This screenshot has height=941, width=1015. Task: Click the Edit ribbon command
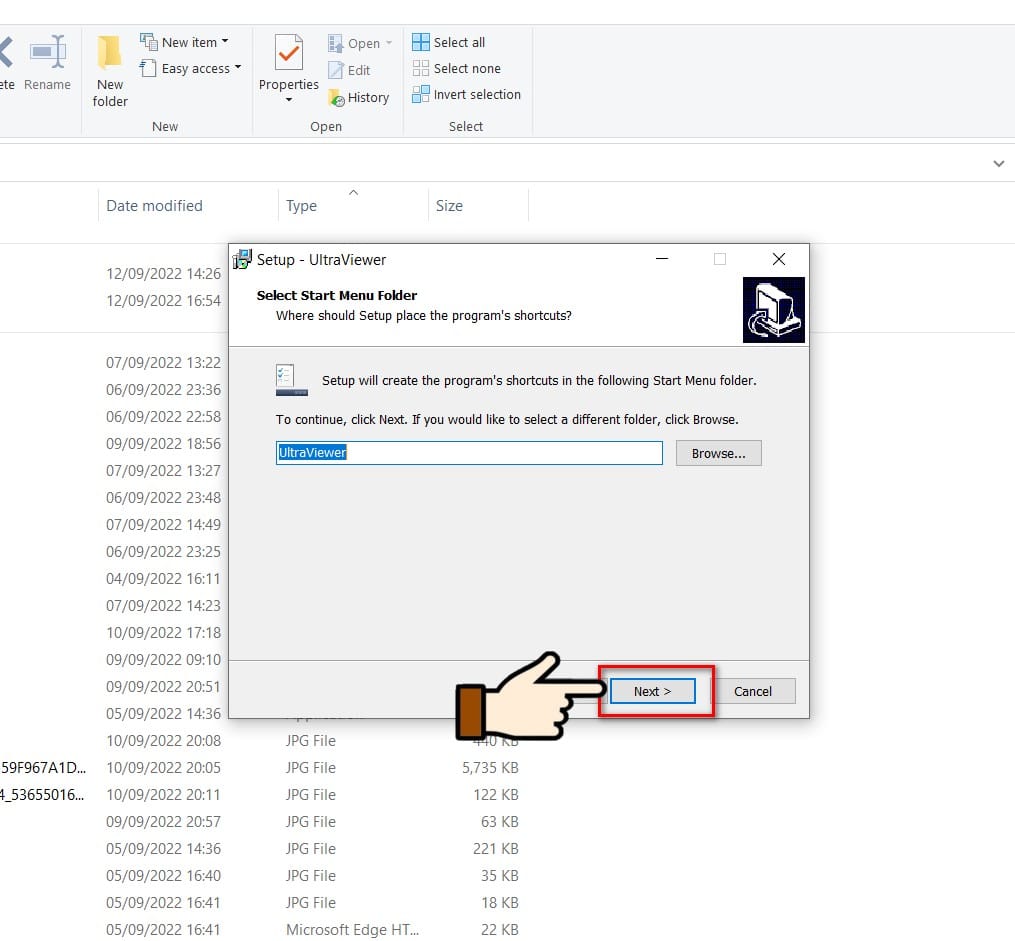tap(350, 70)
